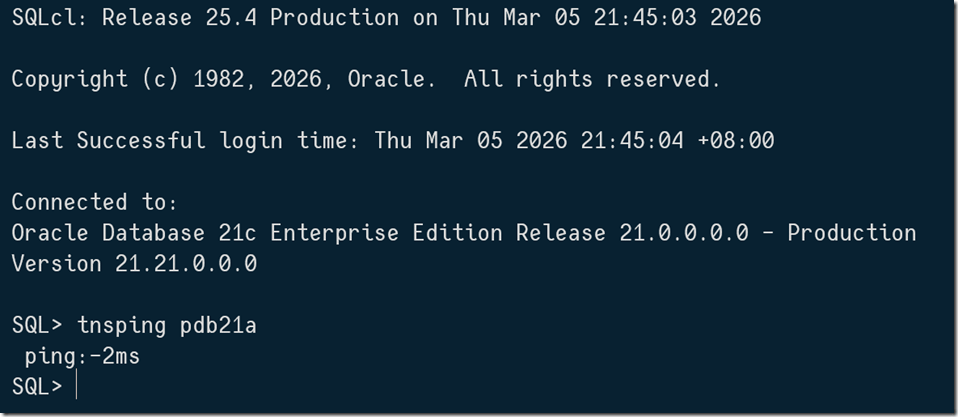958x417 pixels.
Task: Click the "Oracle Database 21c" text
Action: tap(134, 233)
